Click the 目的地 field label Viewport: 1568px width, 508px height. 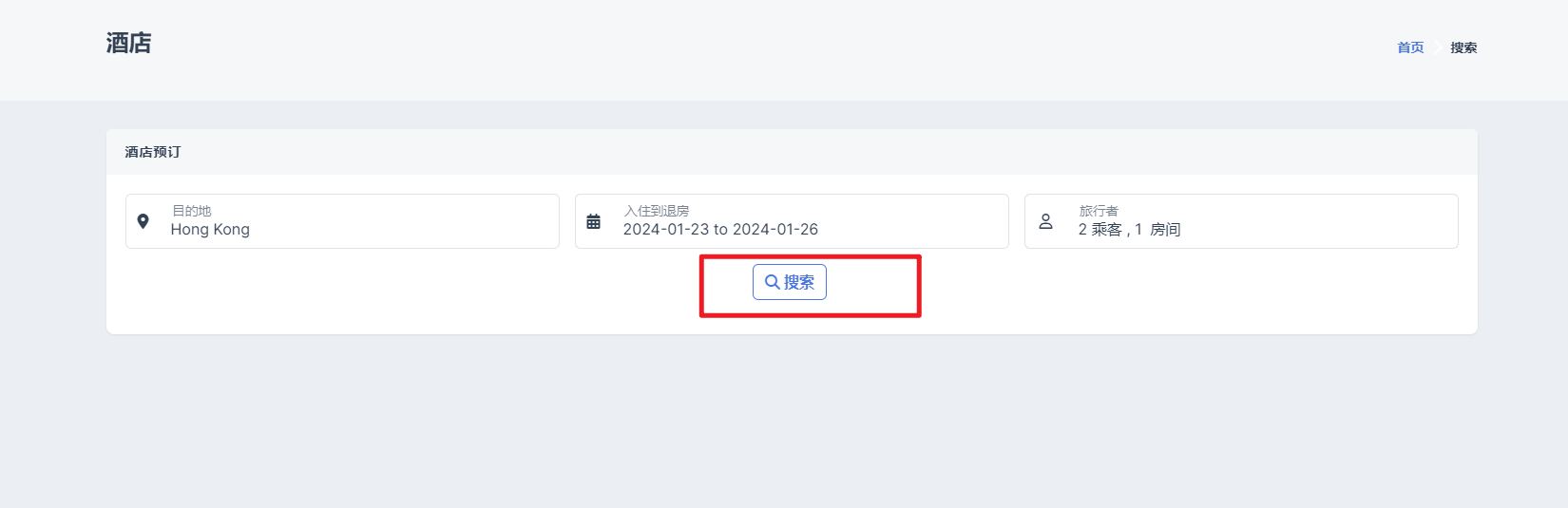pyautogui.click(x=192, y=211)
